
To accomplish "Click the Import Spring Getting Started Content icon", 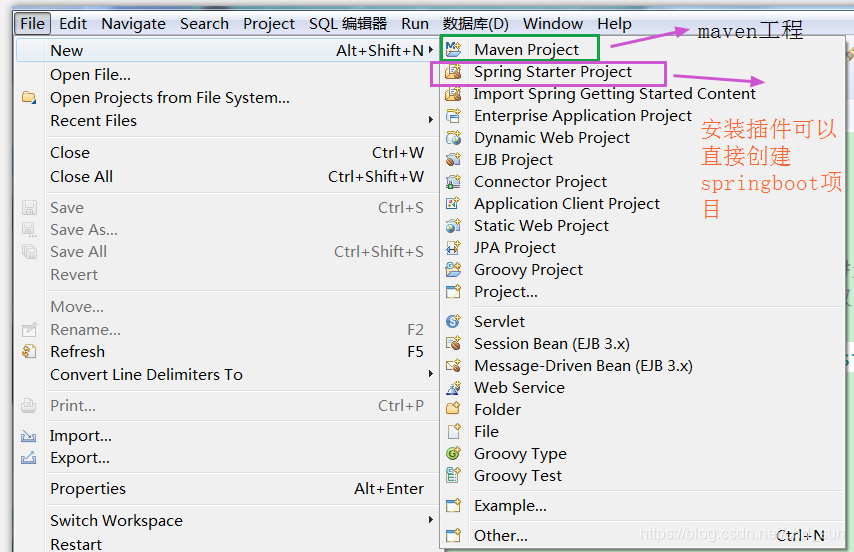I will tap(453, 94).
